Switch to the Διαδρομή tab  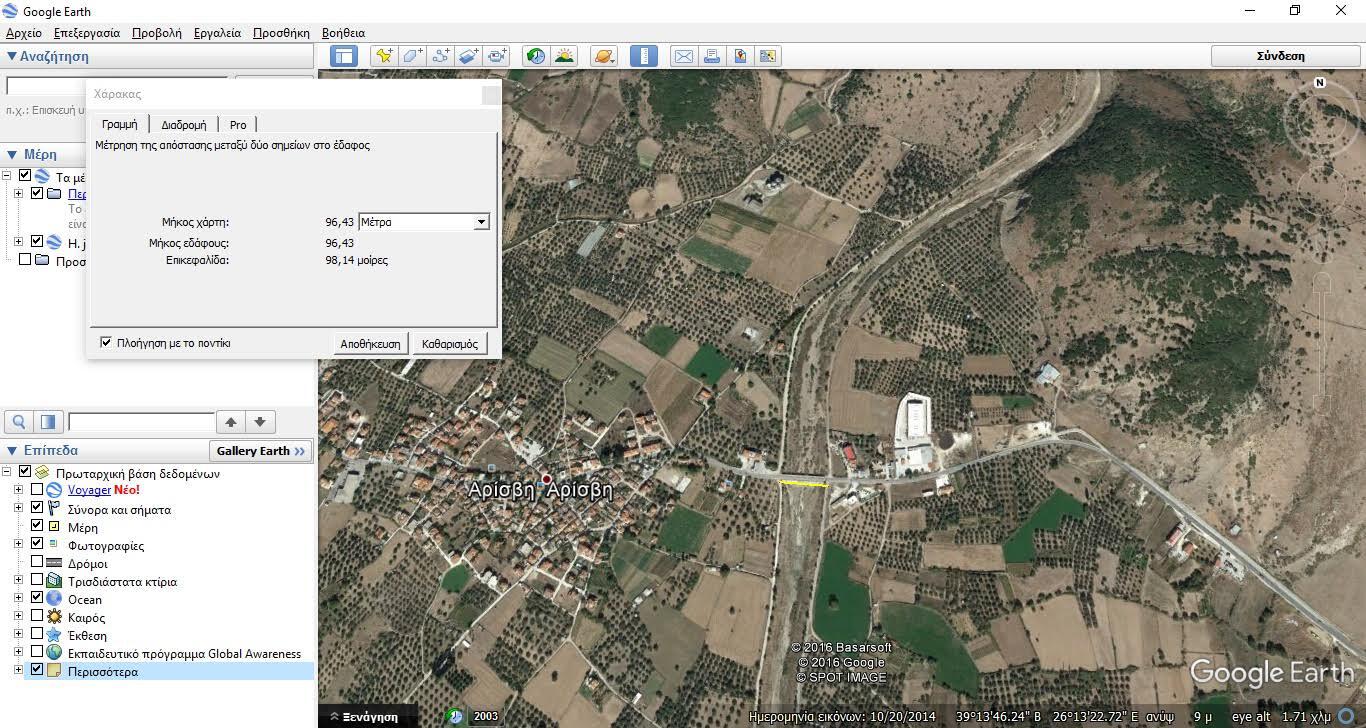coord(184,125)
